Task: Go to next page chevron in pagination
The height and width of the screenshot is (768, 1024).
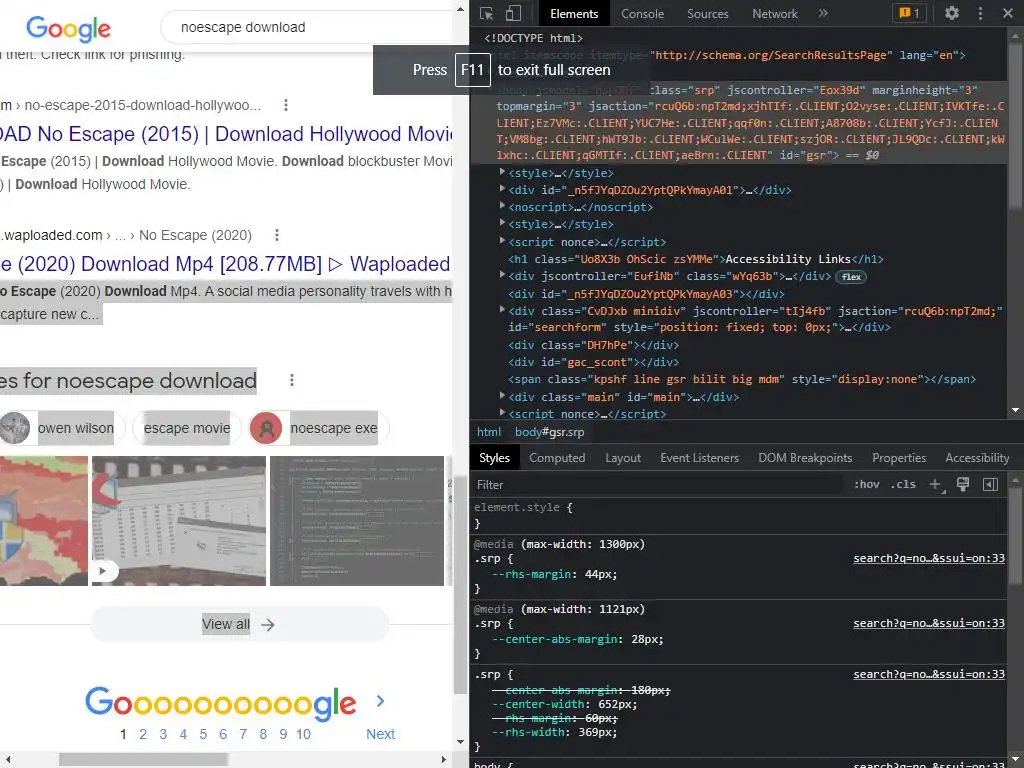Action: tap(380, 701)
